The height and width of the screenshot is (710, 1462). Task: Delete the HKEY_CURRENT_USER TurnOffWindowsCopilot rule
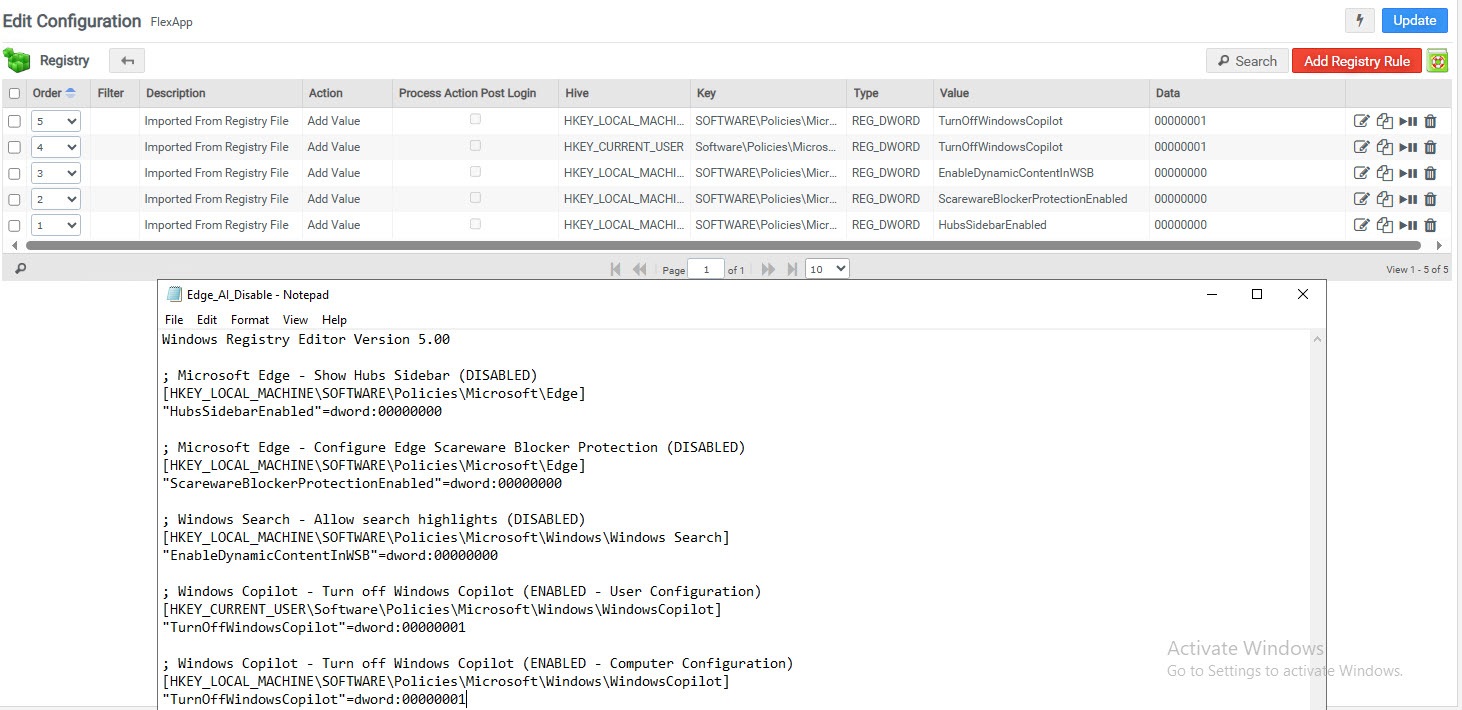(x=1430, y=147)
